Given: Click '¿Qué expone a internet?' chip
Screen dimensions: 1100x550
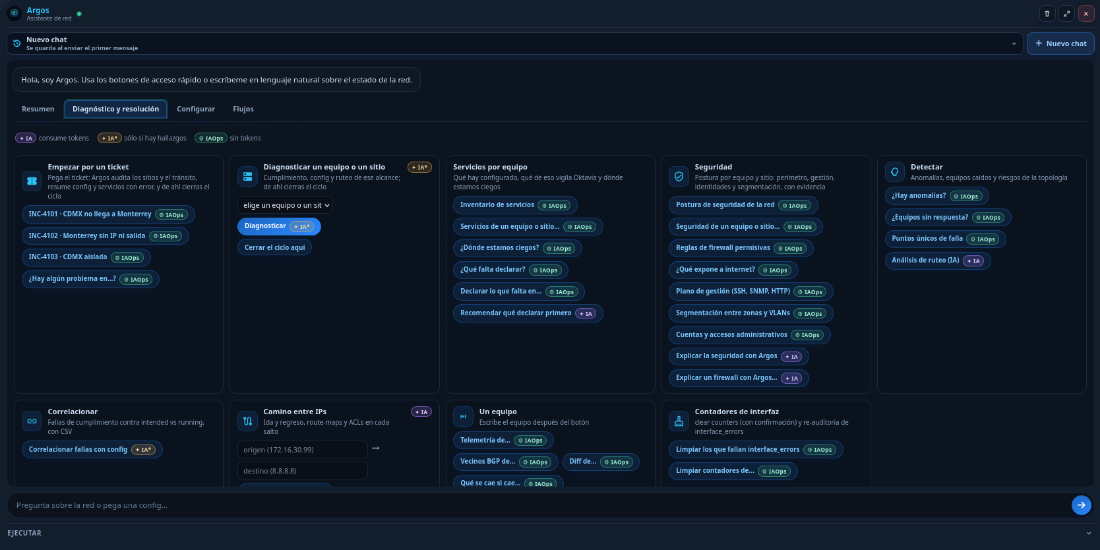Looking at the screenshot, I should 733,269.
